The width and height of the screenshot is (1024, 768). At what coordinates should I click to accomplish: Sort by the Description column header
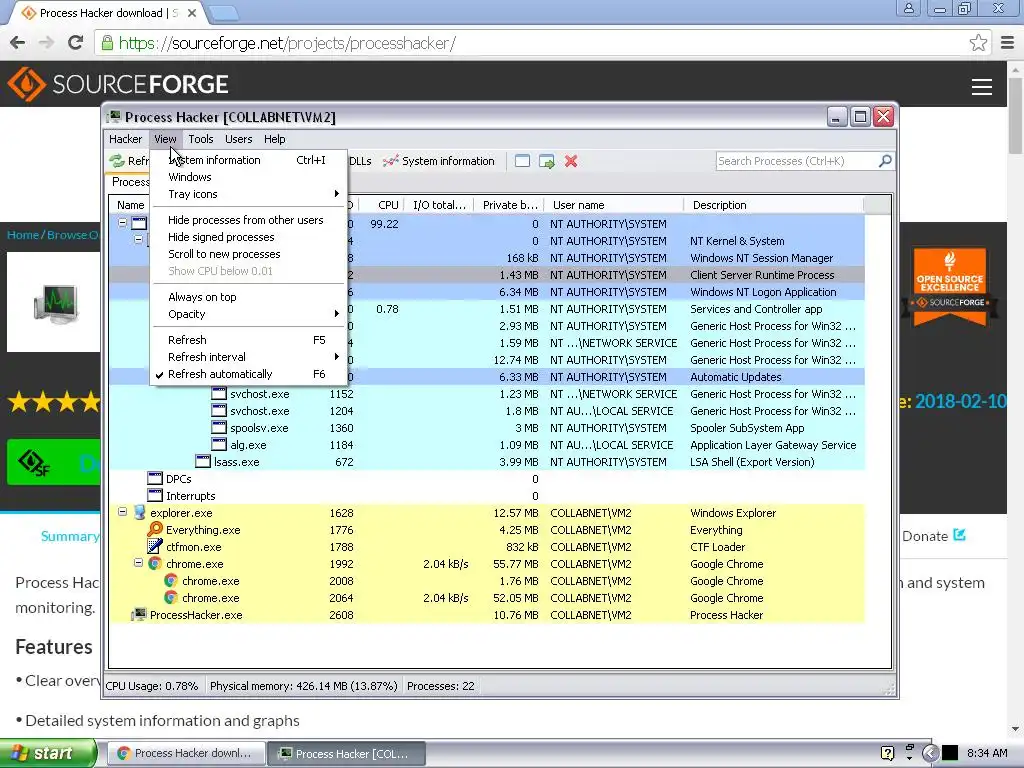774,205
